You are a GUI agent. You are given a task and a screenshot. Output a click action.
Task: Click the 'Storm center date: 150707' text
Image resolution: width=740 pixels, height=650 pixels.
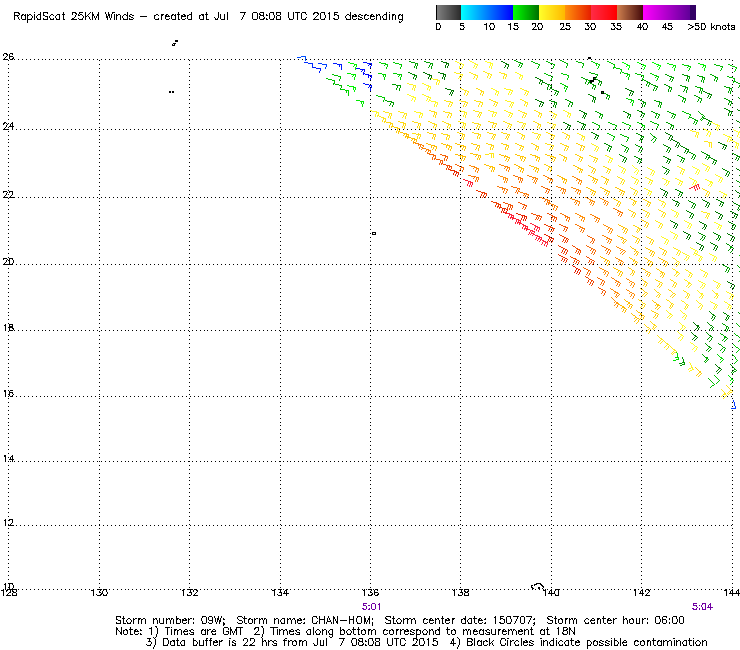460,620
